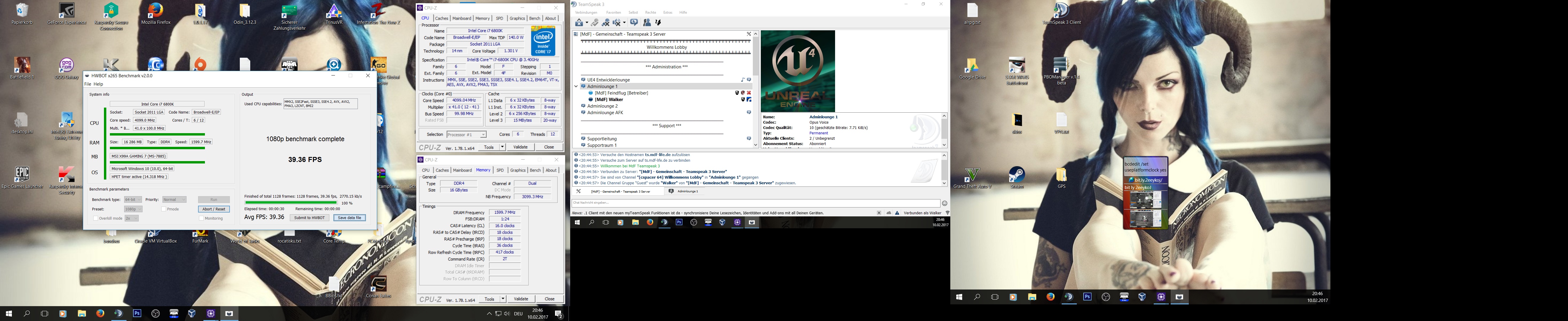1568x321 pixels.
Task: Open Mozilla Firefox desktop shortcut
Action: click(156, 14)
